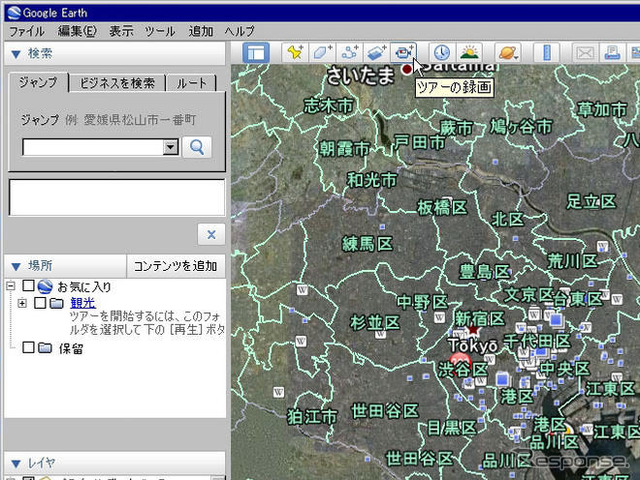The image size is (640, 480).
Task: Toggle the 観光 folder checkbox
Action: 40,303
